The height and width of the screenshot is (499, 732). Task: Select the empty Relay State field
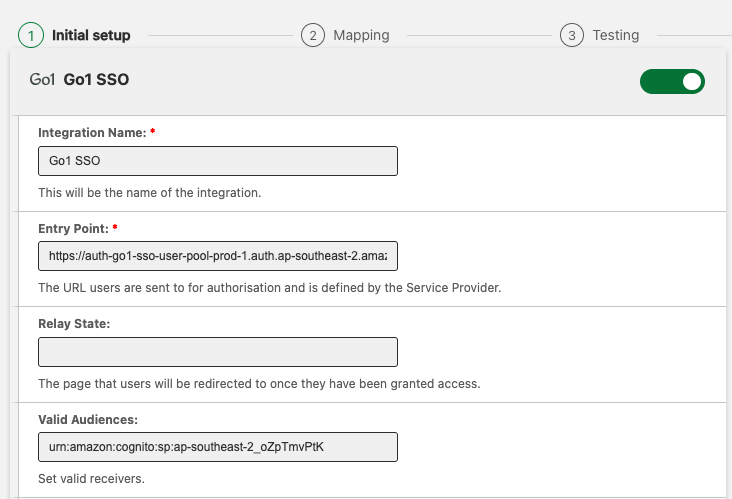[x=217, y=352]
